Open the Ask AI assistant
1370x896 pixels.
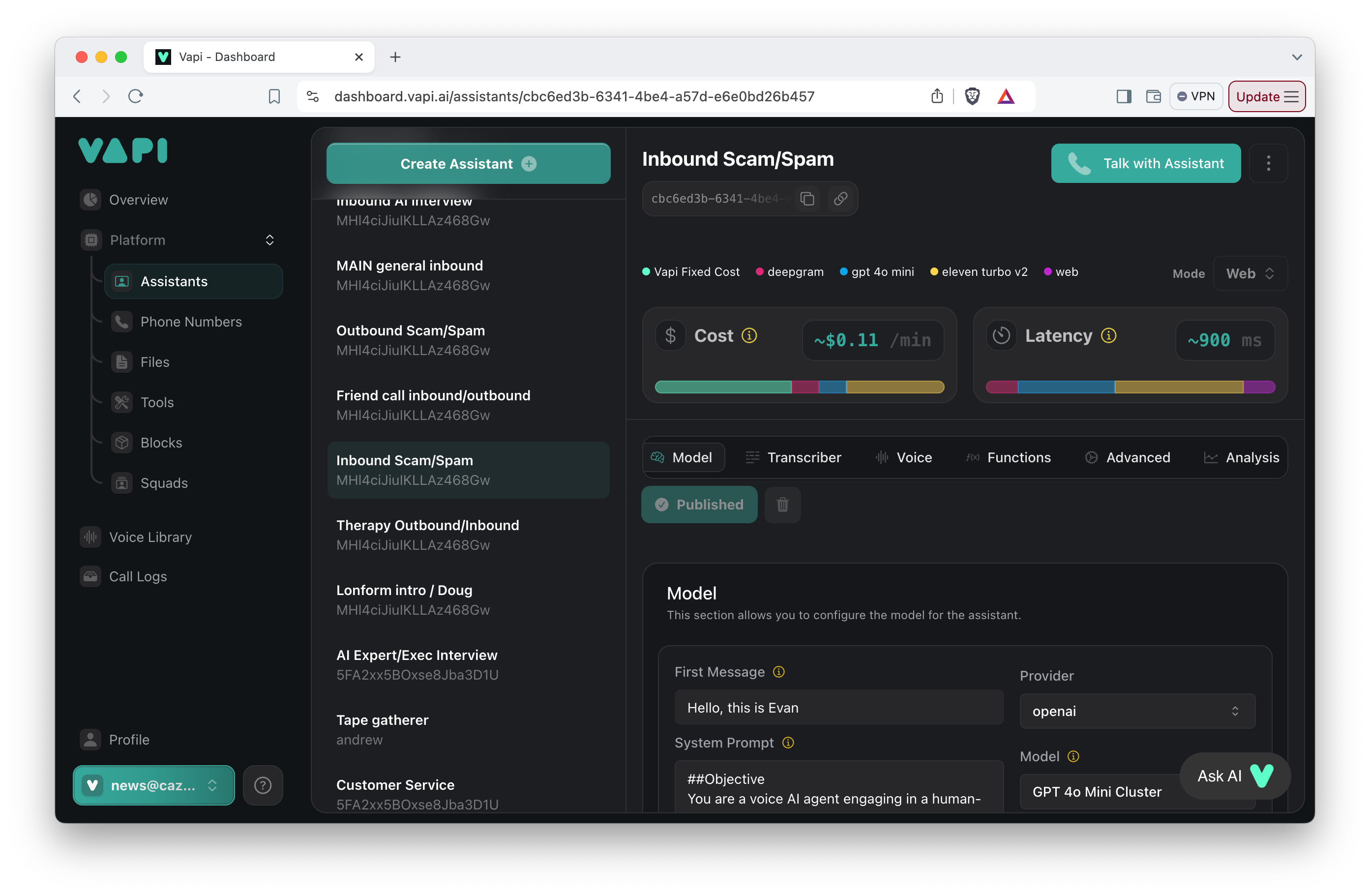click(x=1235, y=776)
